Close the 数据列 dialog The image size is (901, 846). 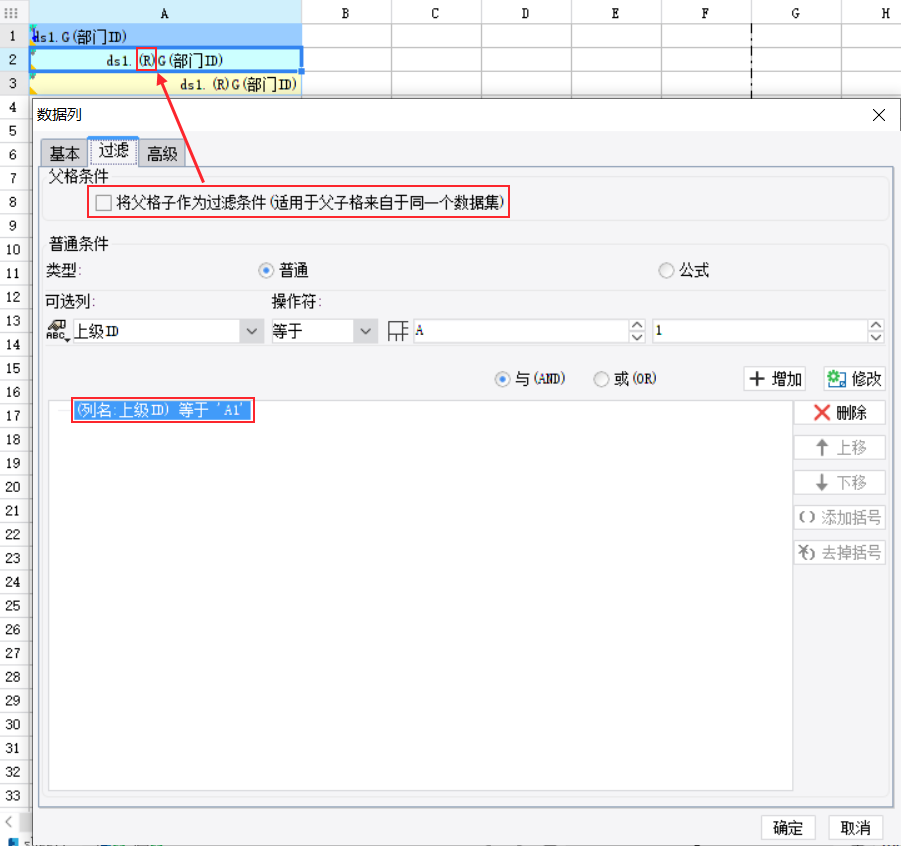[879, 115]
